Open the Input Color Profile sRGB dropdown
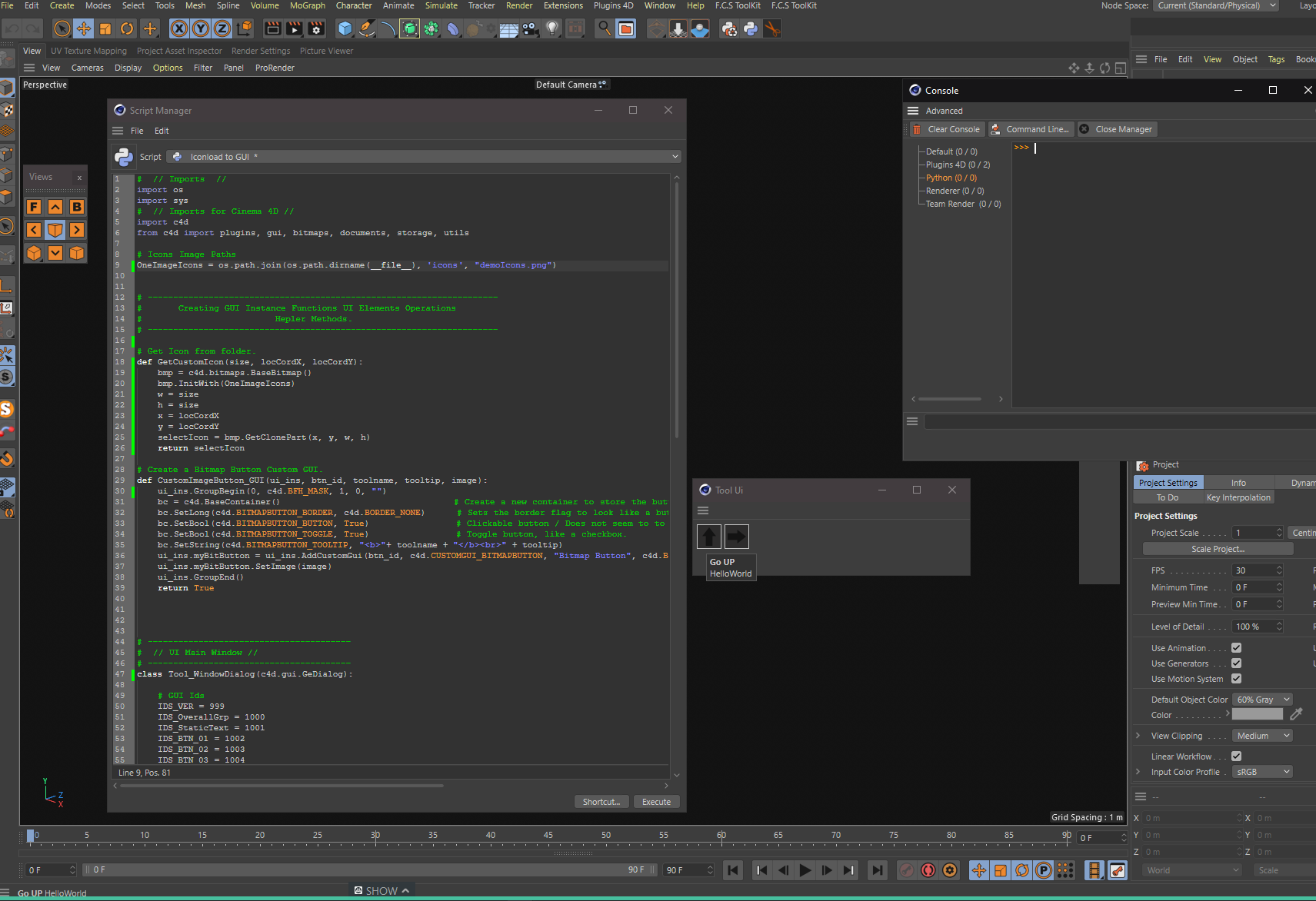The width and height of the screenshot is (1316, 901). 1262,772
